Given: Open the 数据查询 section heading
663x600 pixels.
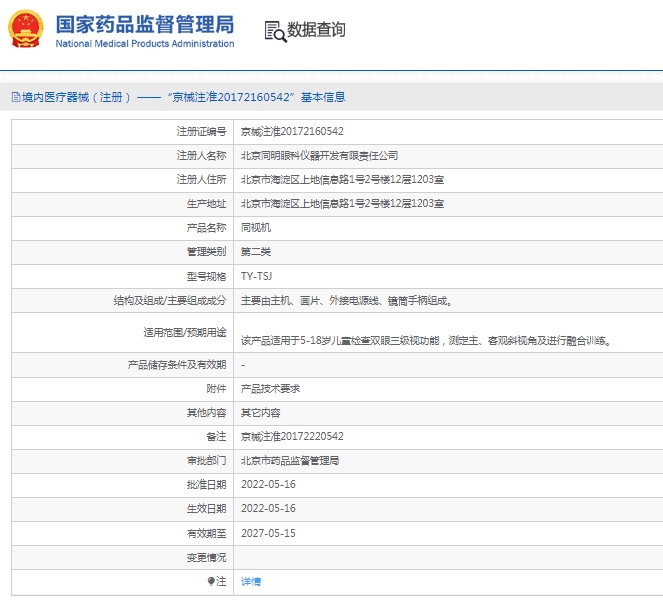Looking at the screenshot, I should [x=316, y=31].
